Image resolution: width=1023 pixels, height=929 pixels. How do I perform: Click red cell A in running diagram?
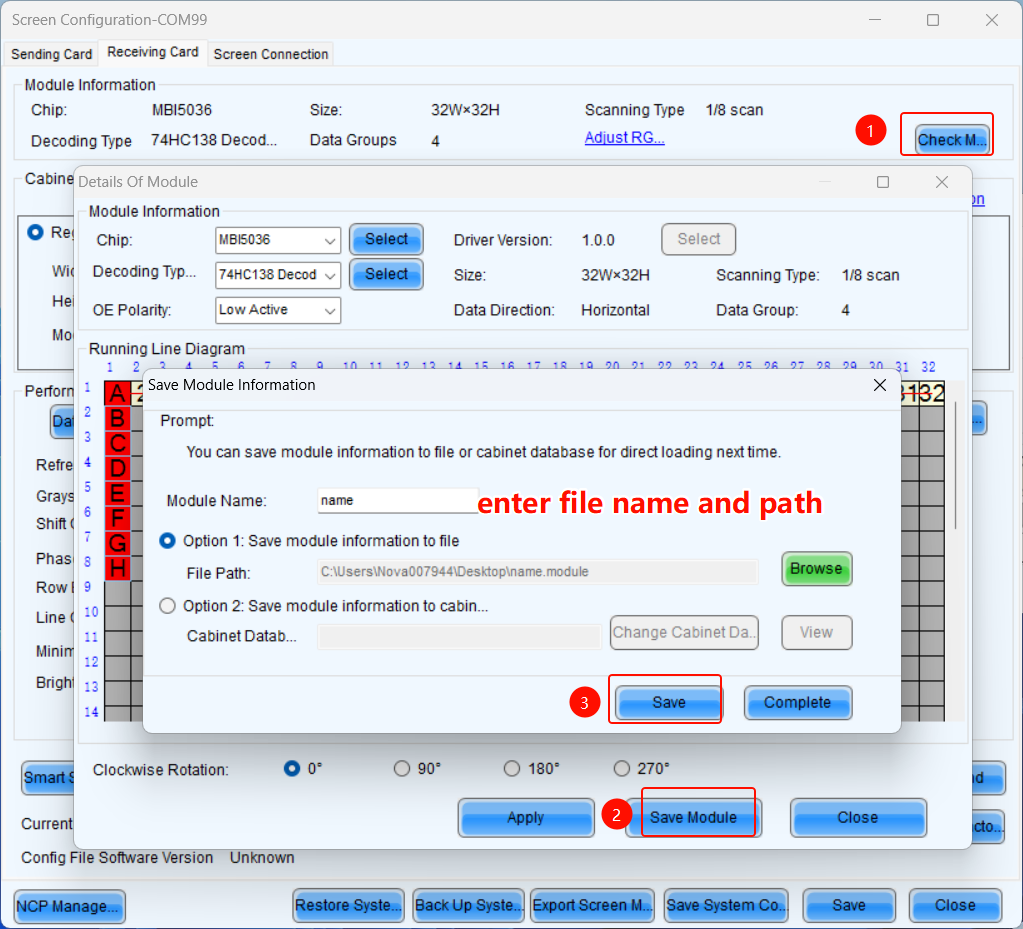(x=118, y=394)
